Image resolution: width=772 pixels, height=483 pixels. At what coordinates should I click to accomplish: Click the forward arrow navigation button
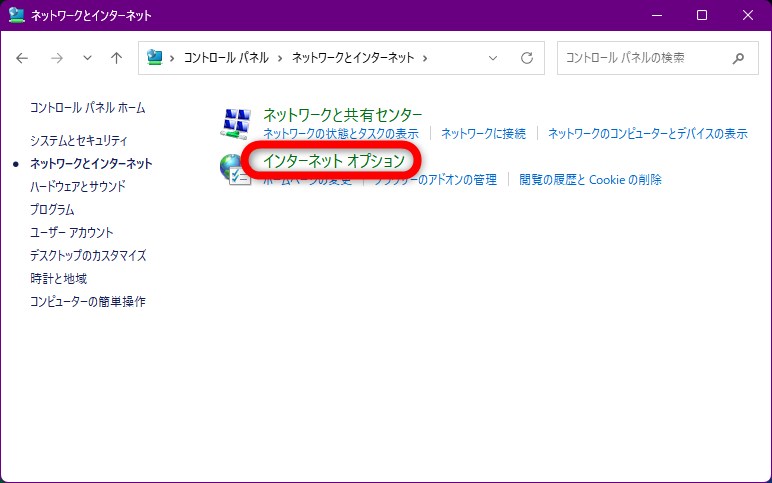(x=56, y=58)
